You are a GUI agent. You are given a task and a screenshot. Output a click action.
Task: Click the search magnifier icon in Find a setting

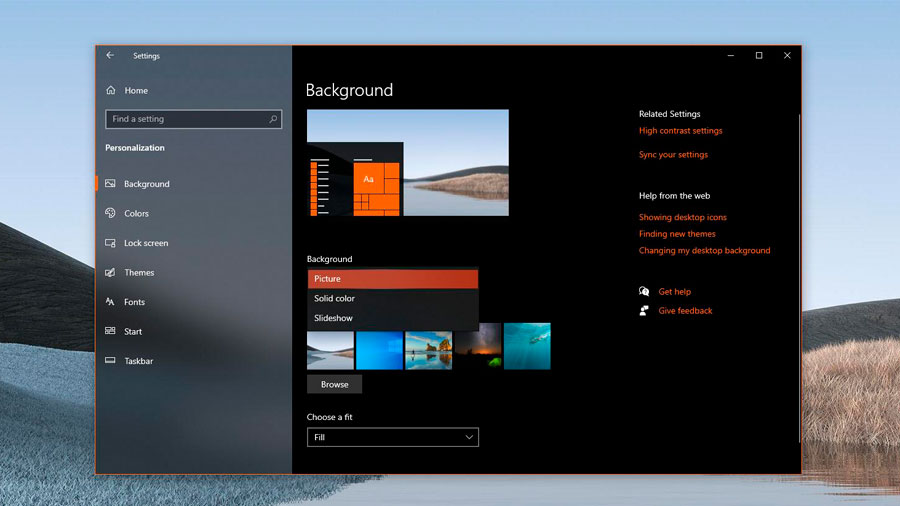[x=273, y=119]
